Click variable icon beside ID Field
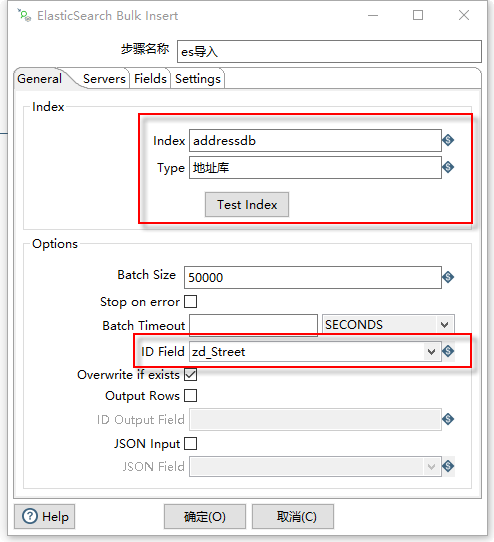The height and width of the screenshot is (542, 494). point(448,351)
